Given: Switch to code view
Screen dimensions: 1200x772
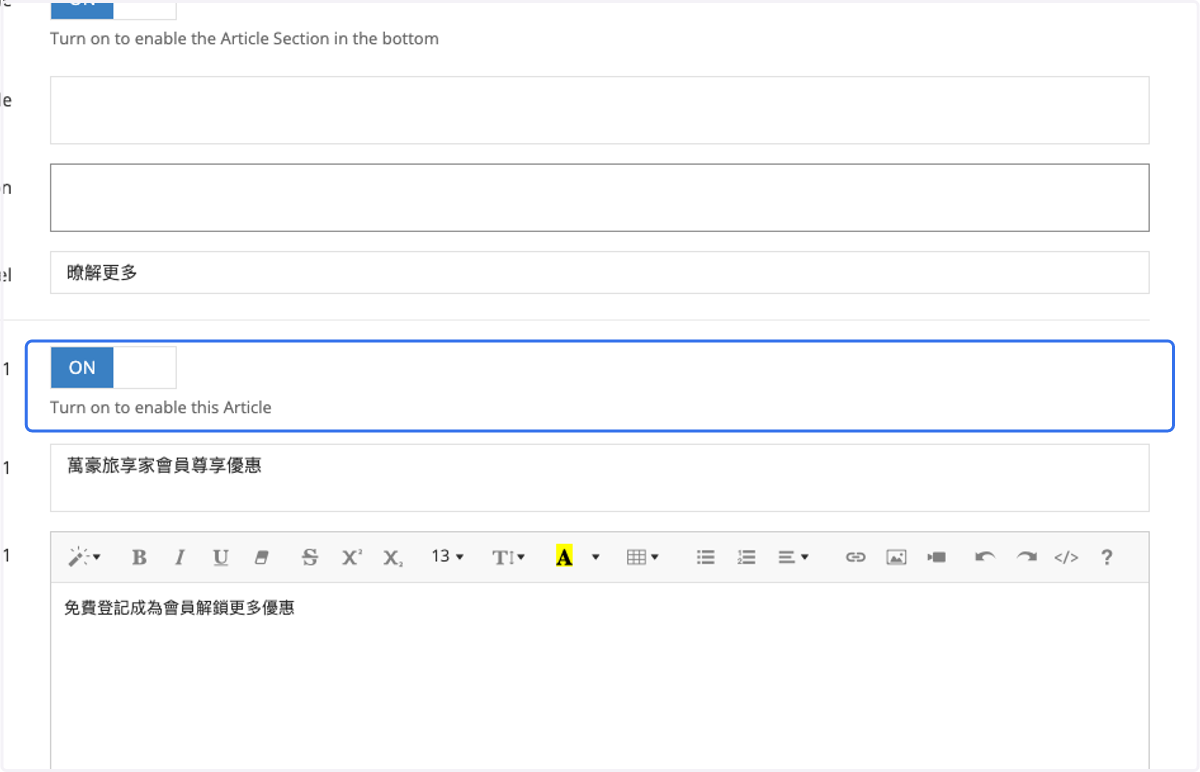Looking at the screenshot, I should pyautogui.click(x=1066, y=557).
